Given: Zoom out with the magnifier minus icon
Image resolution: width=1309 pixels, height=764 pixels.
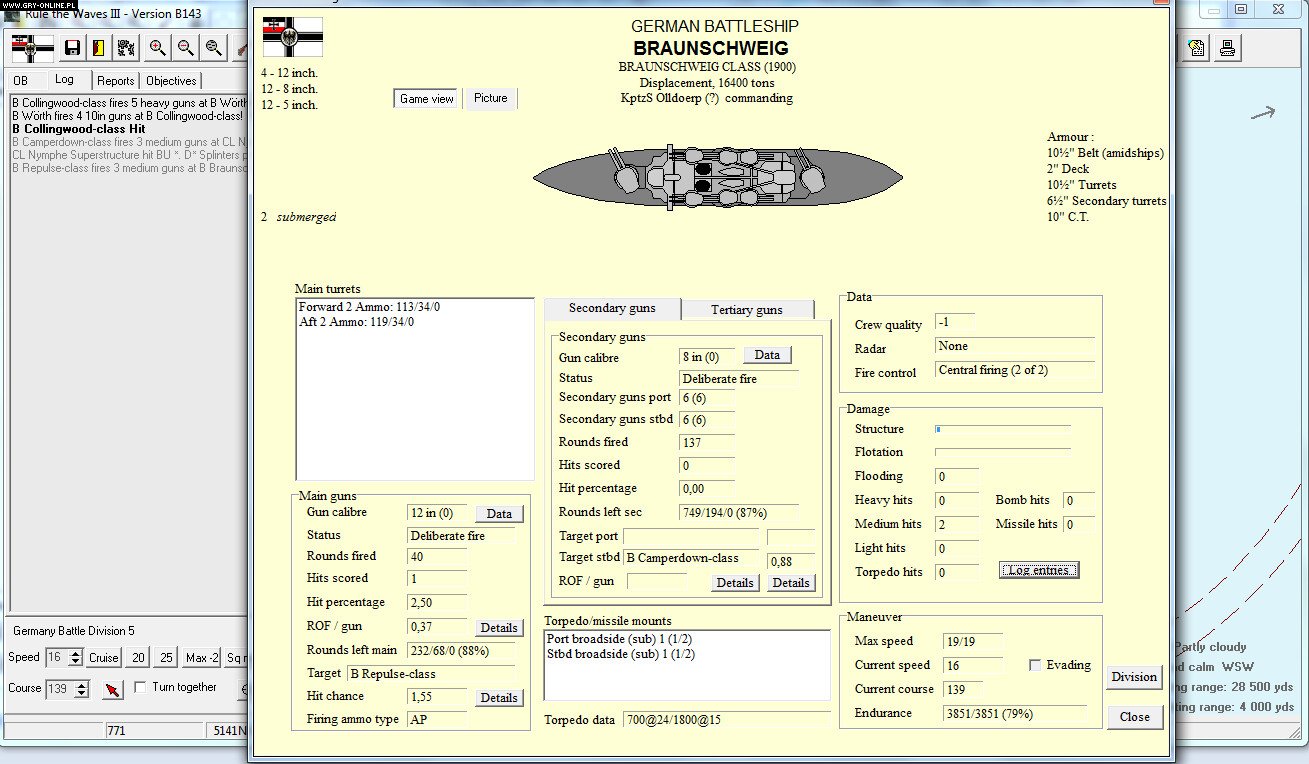Looking at the screenshot, I should click(x=185, y=48).
